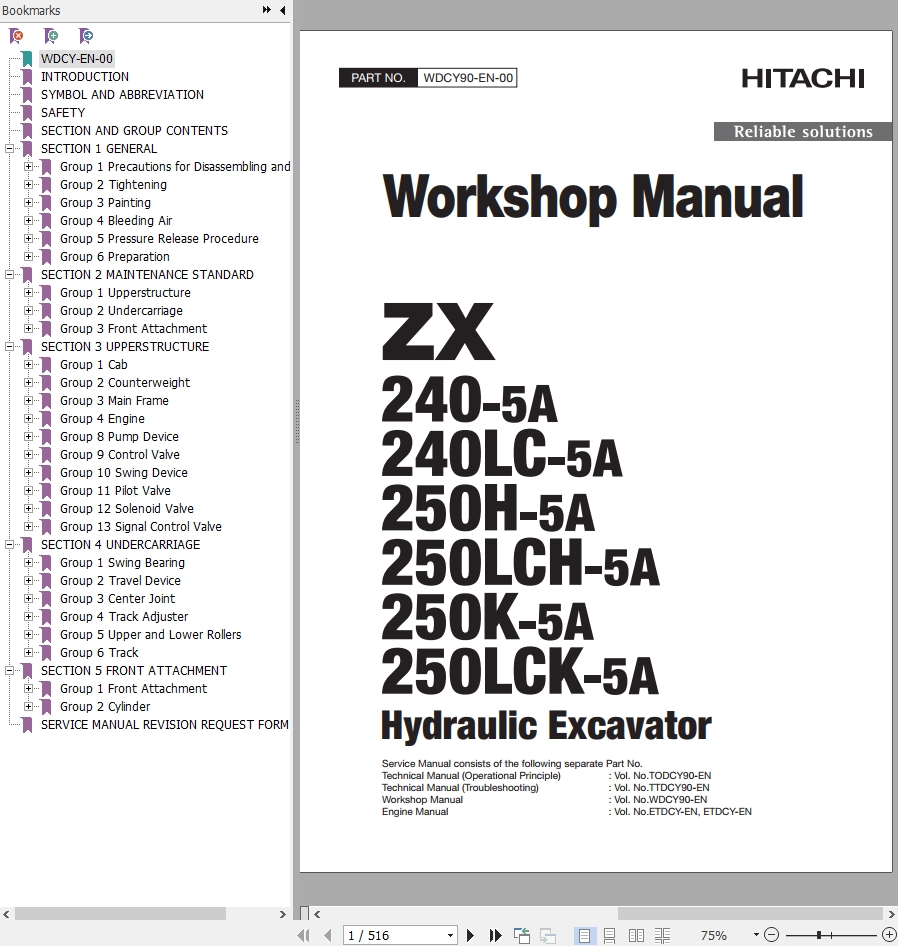The image size is (898, 946).
Task: Open the zoom percentage dropdown
Action: (x=756, y=935)
